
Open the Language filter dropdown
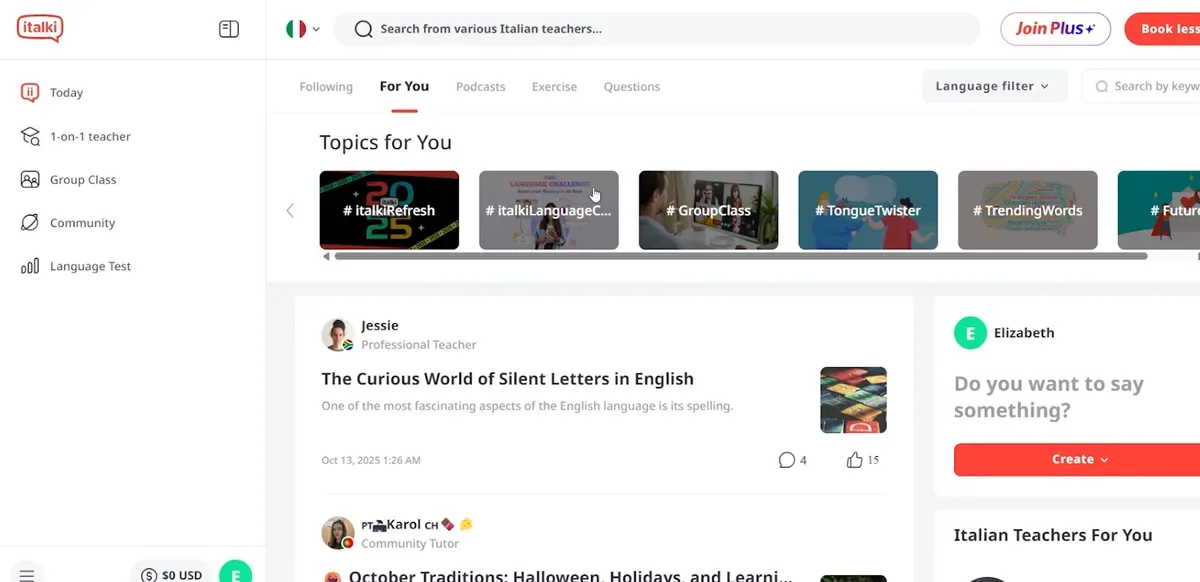pyautogui.click(x=993, y=86)
